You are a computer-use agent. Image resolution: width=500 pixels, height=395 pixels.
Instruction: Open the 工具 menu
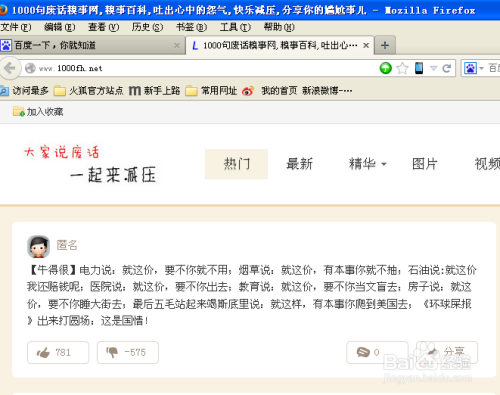click(x=235, y=27)
